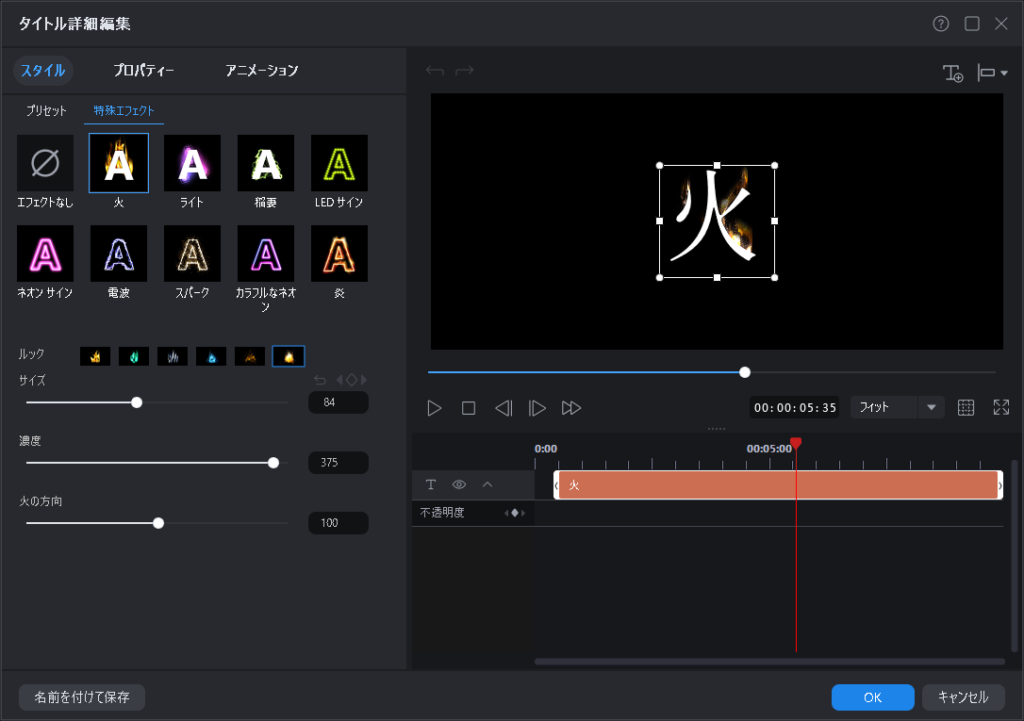Screen dimensions: 1024x721
Task: Expand preview to full screen
Action: pos(1001,408)
